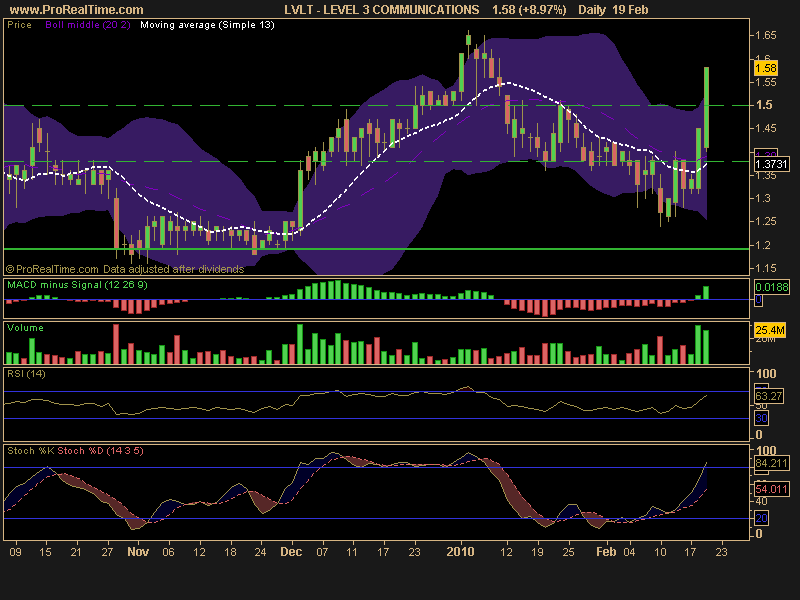Open the www.ProRealTime.com link in header

click(x=77, y=10)
